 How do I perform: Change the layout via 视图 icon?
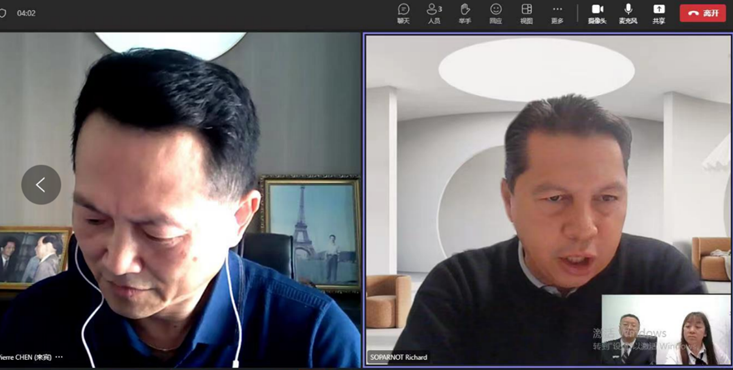(526, 13)
